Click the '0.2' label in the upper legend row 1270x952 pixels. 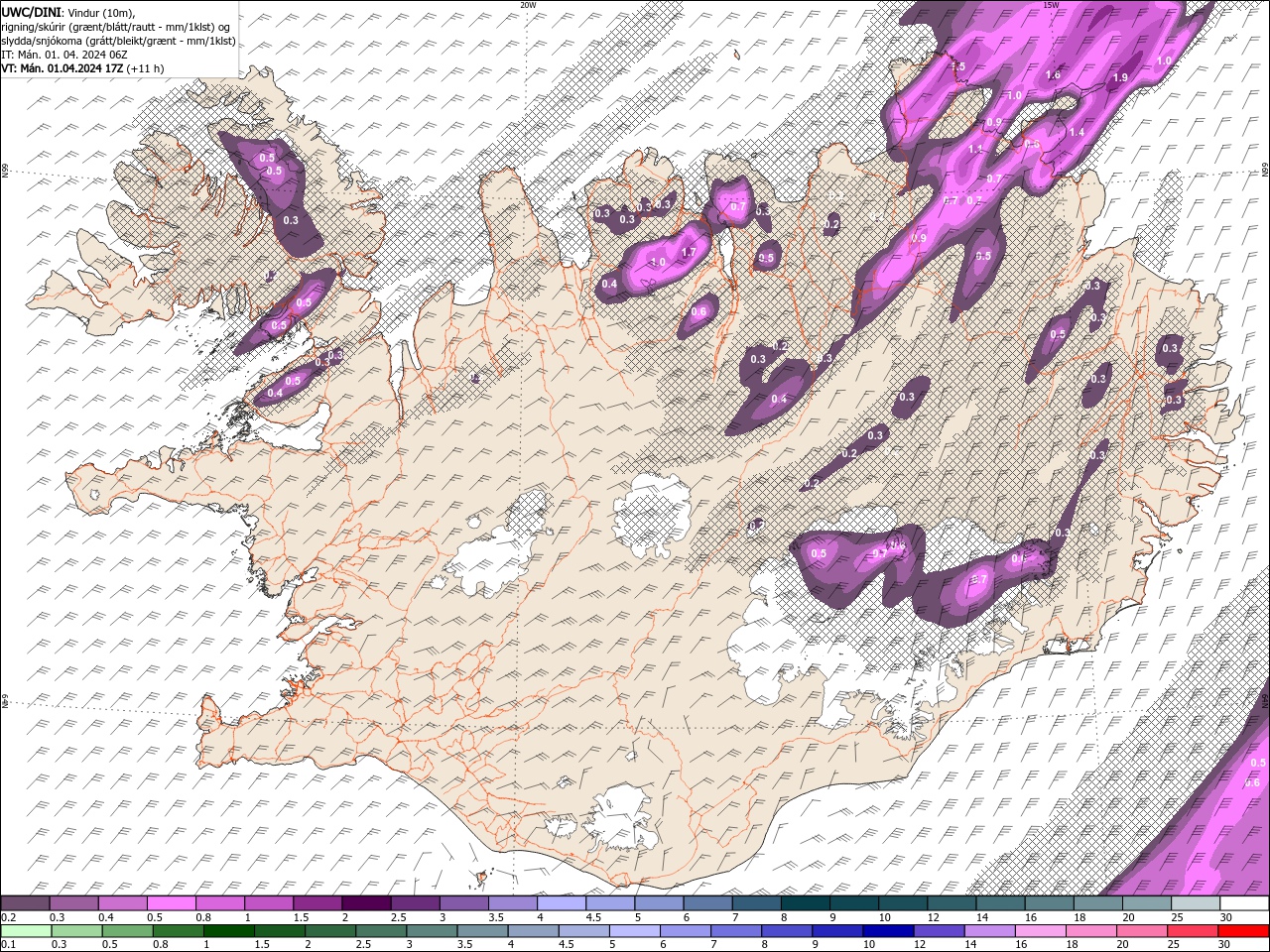click(x=9, y=917)
